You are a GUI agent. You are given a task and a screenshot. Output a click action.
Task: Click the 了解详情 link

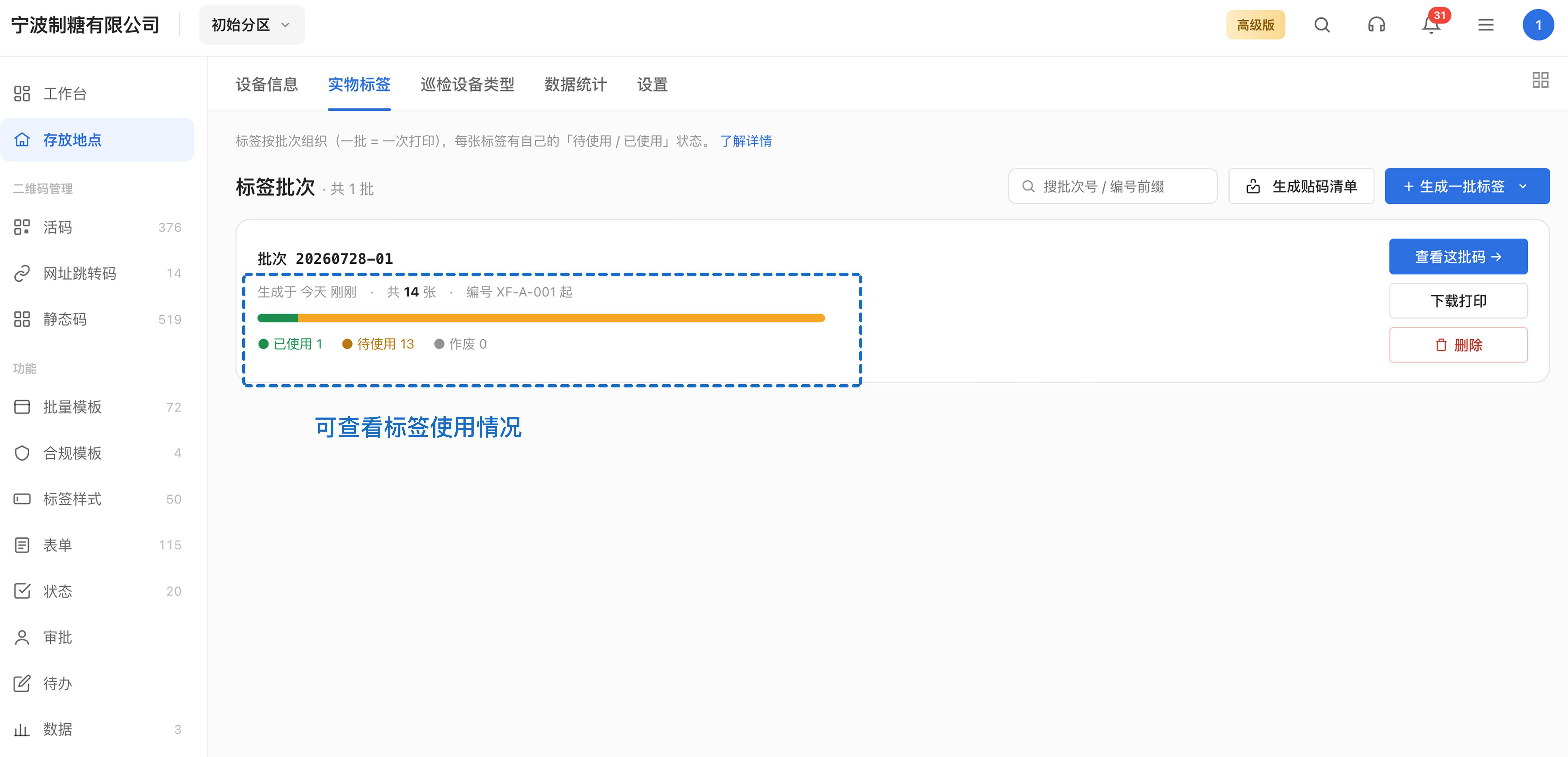746,141
